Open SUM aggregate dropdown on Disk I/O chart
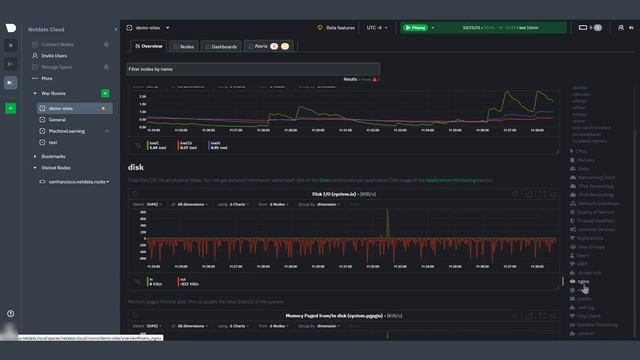The height and width of the screenshot is (360, 640). click(x=154, y=204)
